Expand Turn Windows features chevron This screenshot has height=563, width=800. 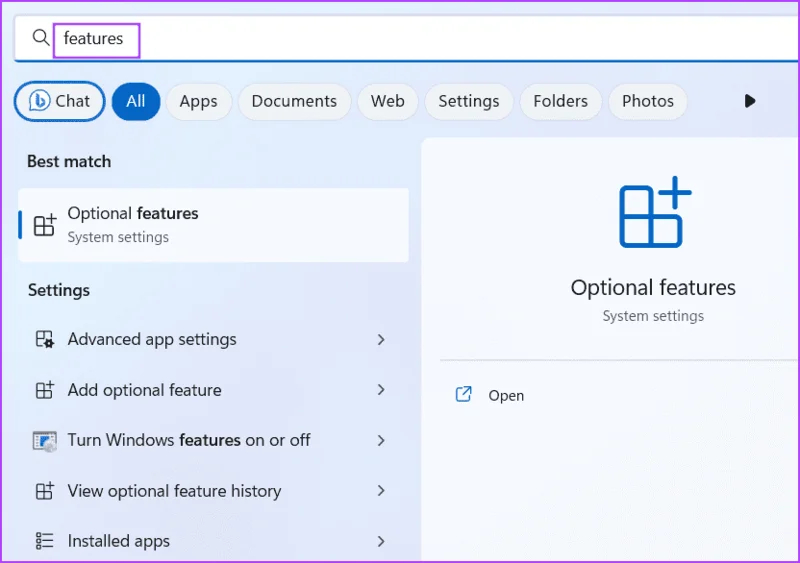pos(381,440)
